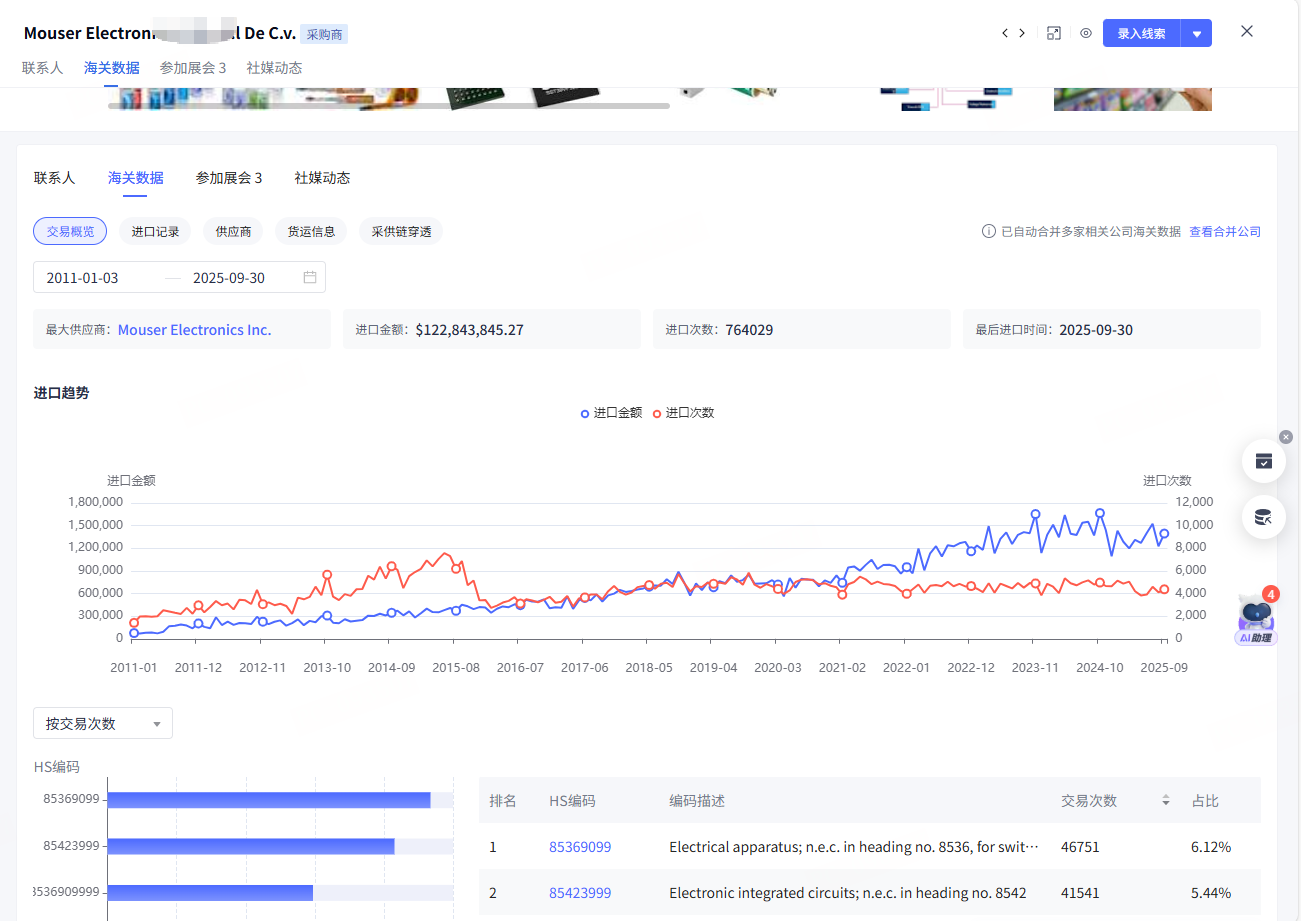Click the calendar icon in date range
The width and height of the screenshot is (1301, 921).
(310, 277)
